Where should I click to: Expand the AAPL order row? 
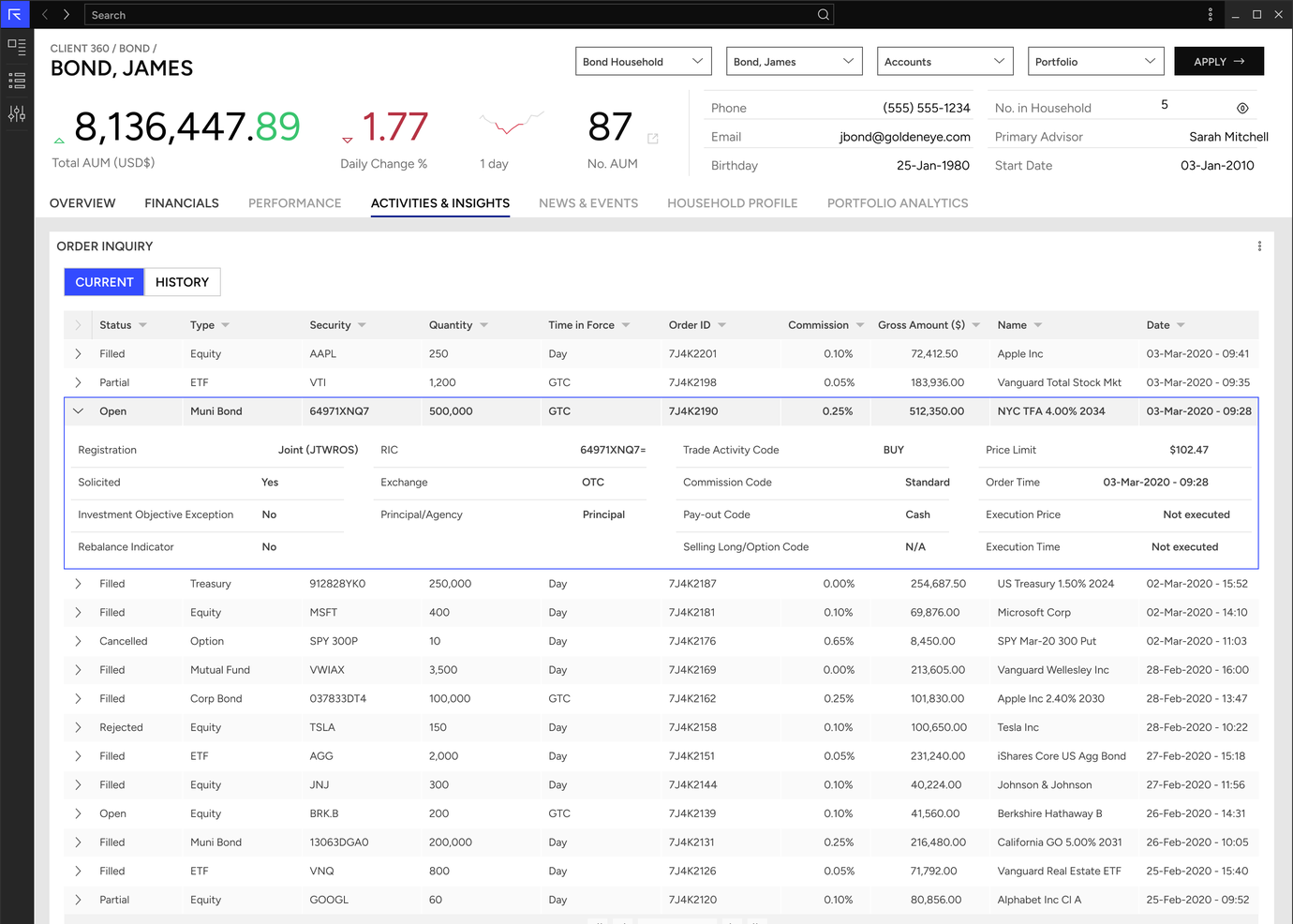click(x=78, y=354)
